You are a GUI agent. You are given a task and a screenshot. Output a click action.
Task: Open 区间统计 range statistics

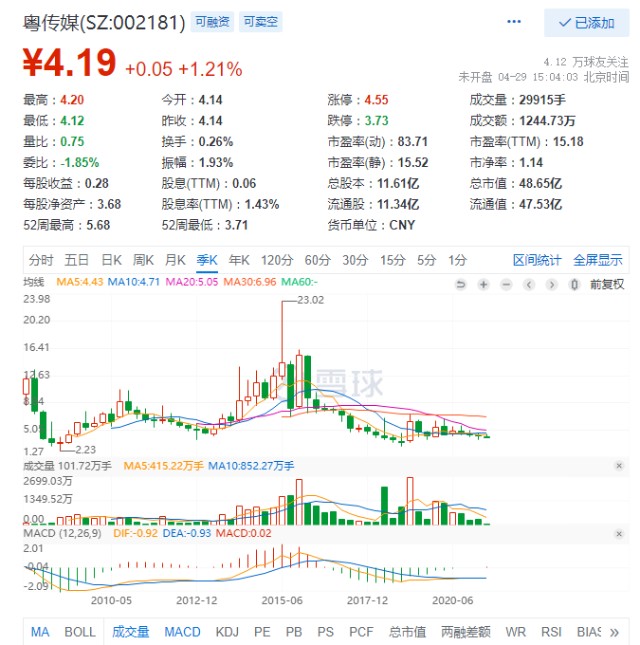click(x=537, y=260)
